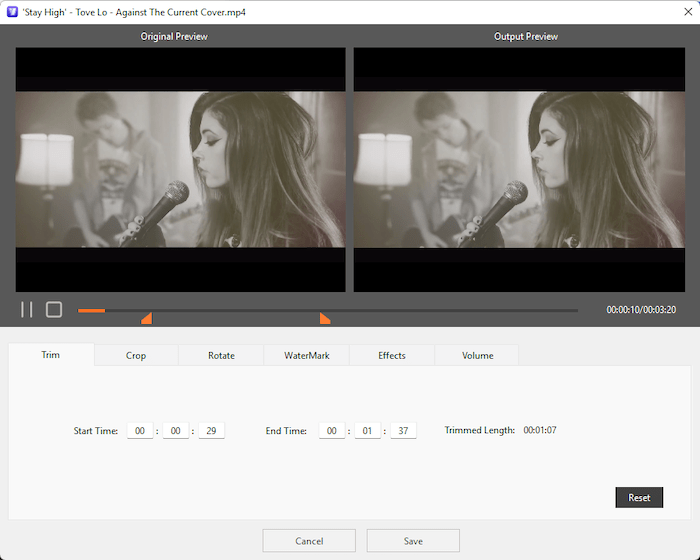Click the Output Preview video pane
This screenshot has height=560, width=700.
pyautogui.click(x=519, y=170)
